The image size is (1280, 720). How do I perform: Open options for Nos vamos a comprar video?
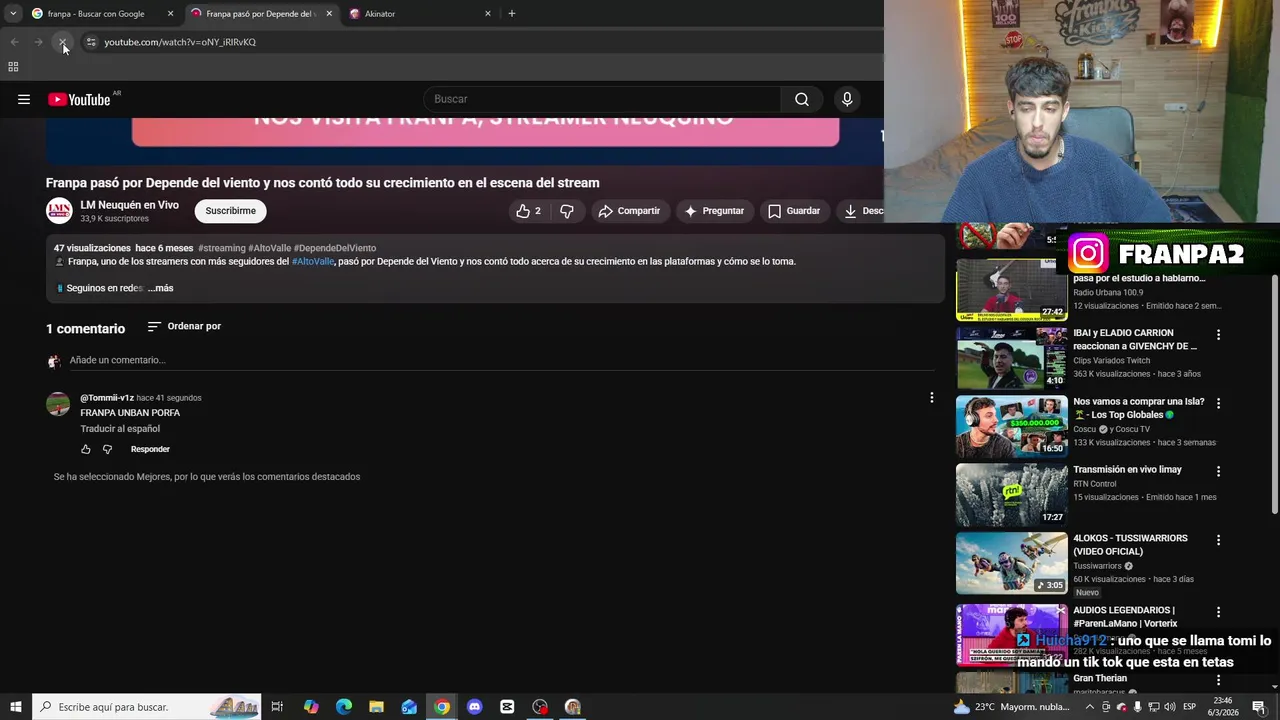click(x=1218, y=403)
